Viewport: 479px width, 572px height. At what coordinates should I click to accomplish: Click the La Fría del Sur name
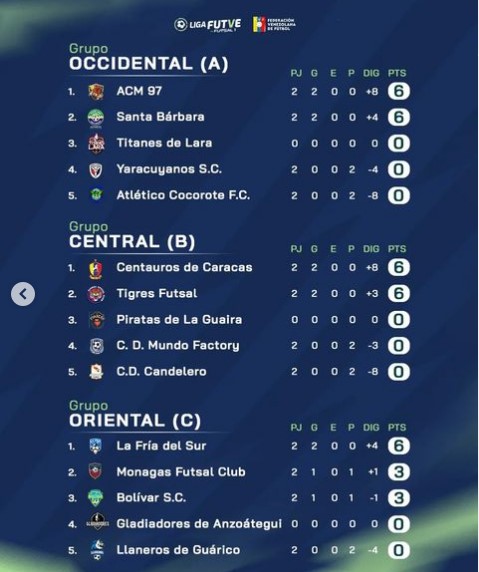(x=161, y=446)
